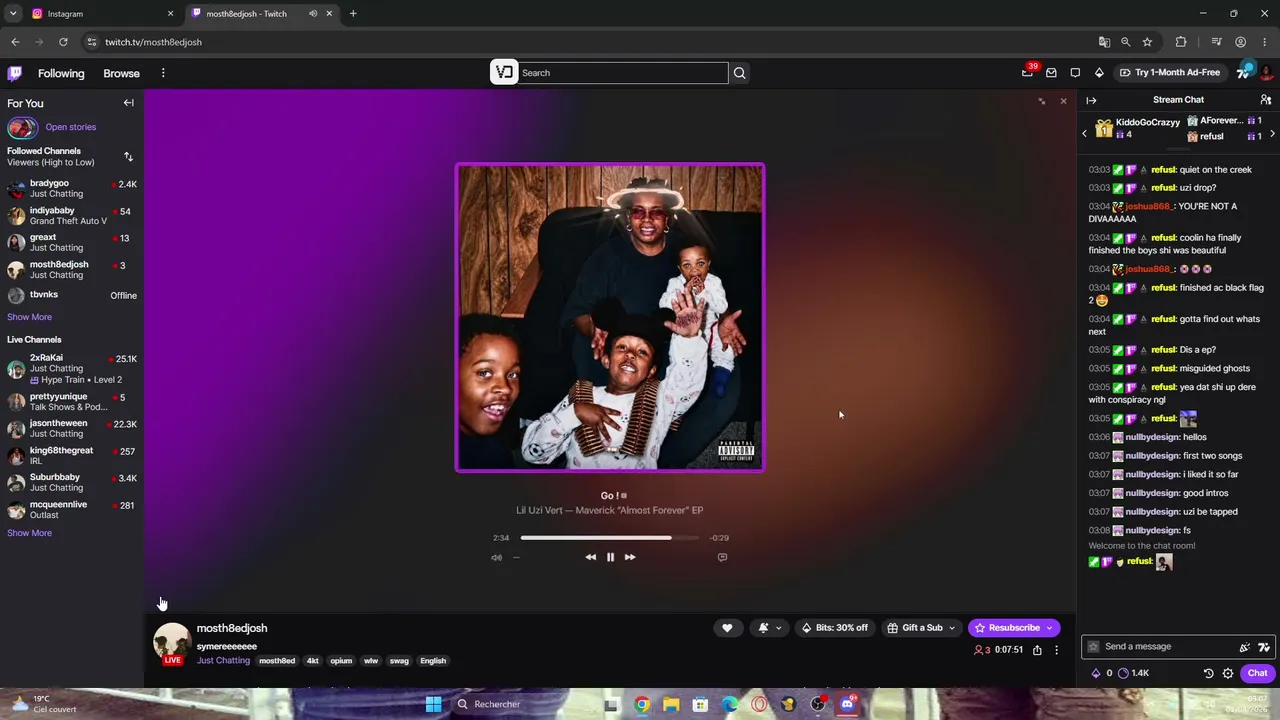Image resolution: width=1280 pixels, height=720 pixels.
Task: Open chat rewind history icon
Action: (x=1208, y=673)
